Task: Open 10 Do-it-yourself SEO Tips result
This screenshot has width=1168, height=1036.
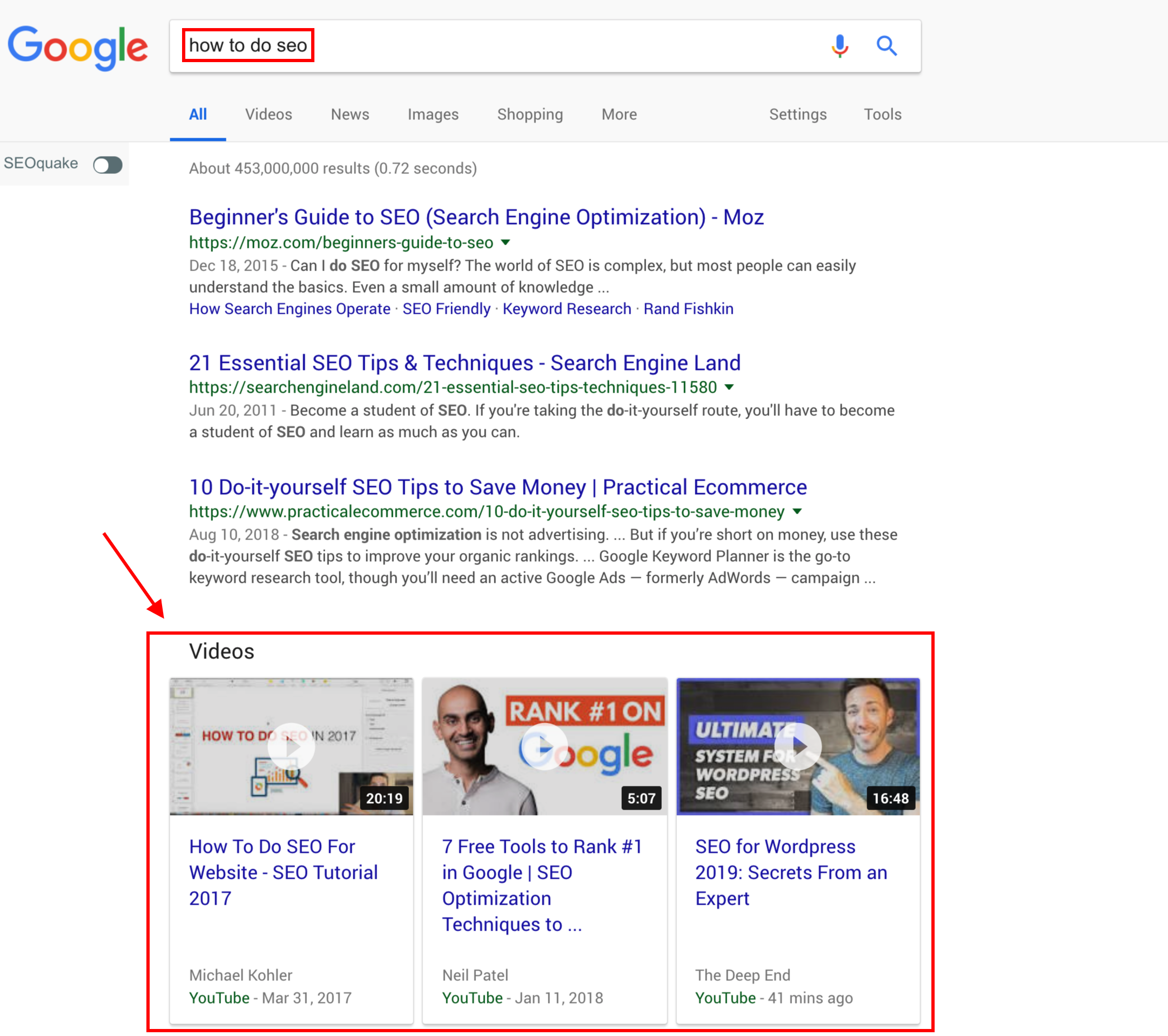Action: click(x=498, y=487)
